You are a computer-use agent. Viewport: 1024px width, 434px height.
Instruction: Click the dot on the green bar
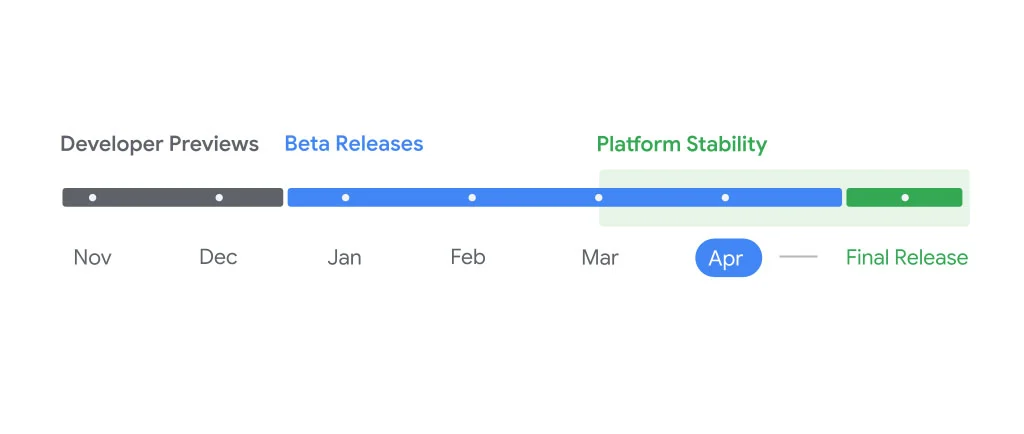point(905,198)
